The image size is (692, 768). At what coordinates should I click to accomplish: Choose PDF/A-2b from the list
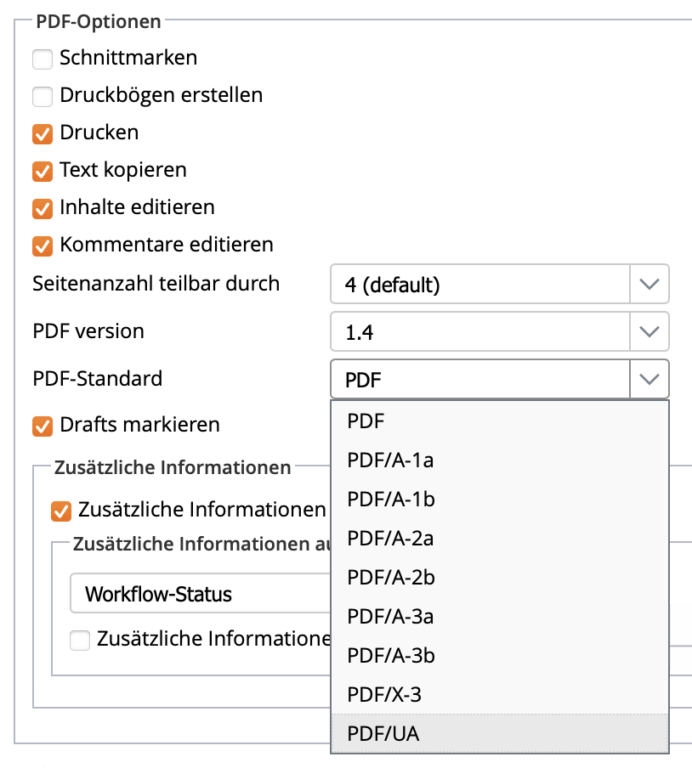pos(390,578)
